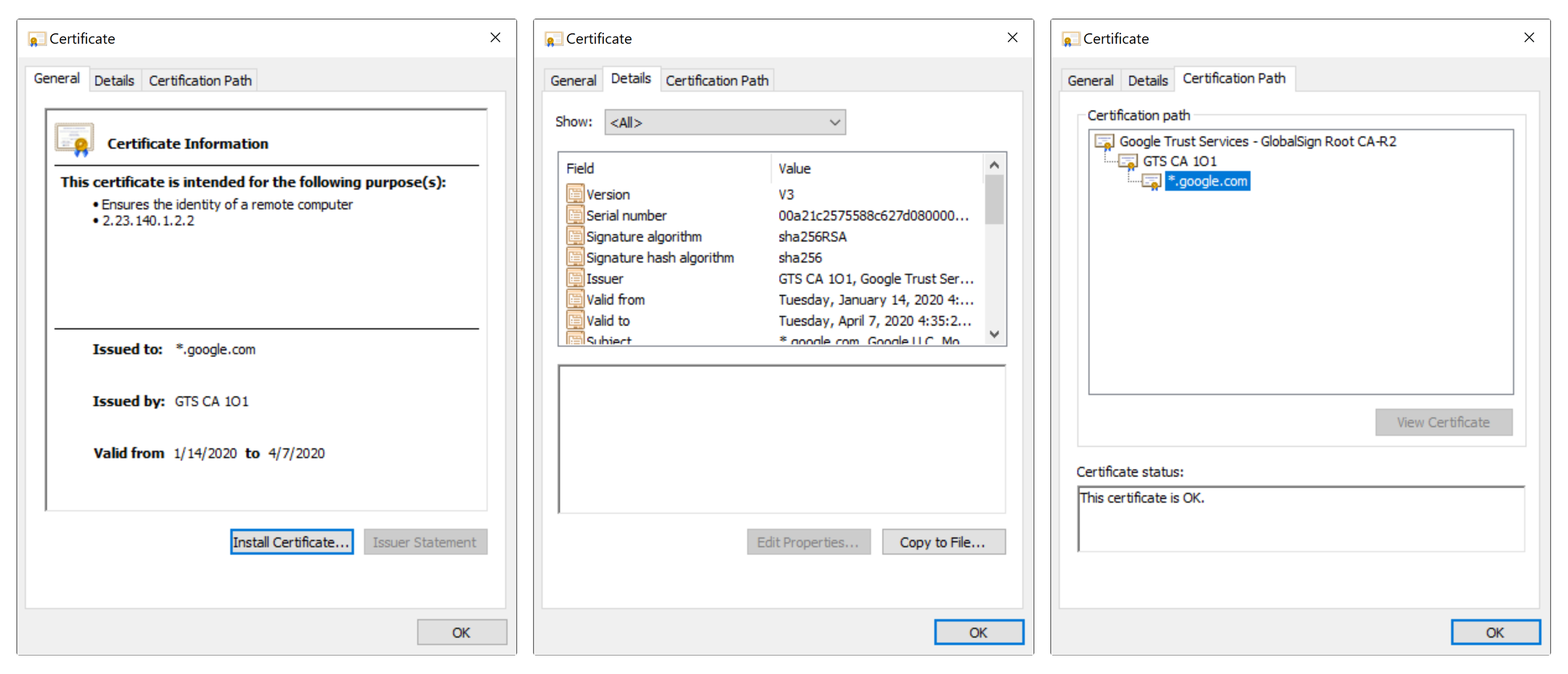The image size is (1568, 674).
Task: Click the field list scrollbar thumb
Action: tap(994, 199)
